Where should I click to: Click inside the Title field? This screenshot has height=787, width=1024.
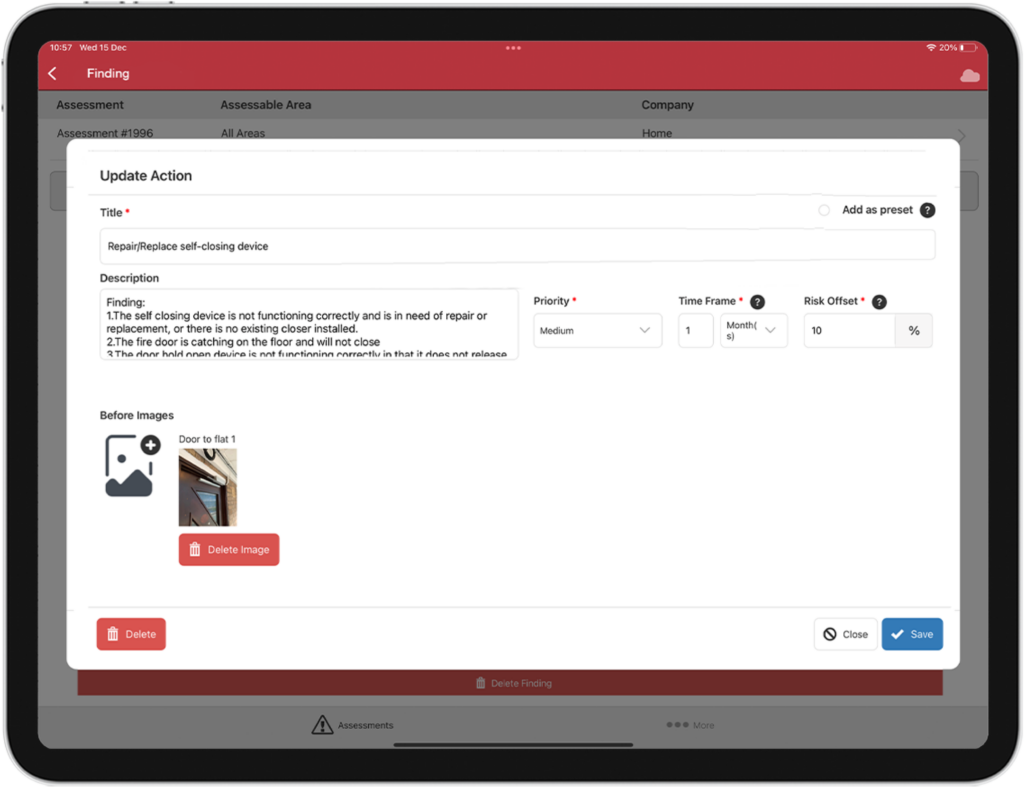(517, 245)
